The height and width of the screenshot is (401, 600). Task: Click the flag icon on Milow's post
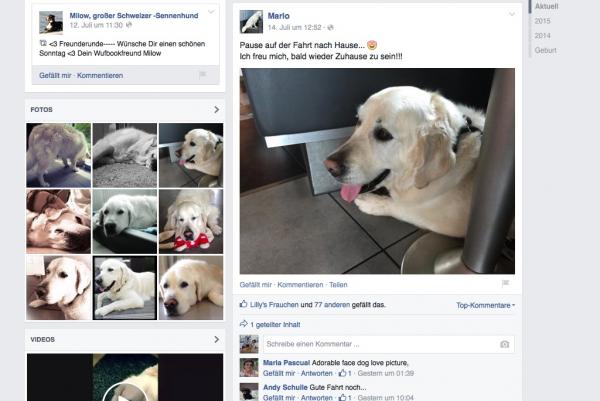203,75
